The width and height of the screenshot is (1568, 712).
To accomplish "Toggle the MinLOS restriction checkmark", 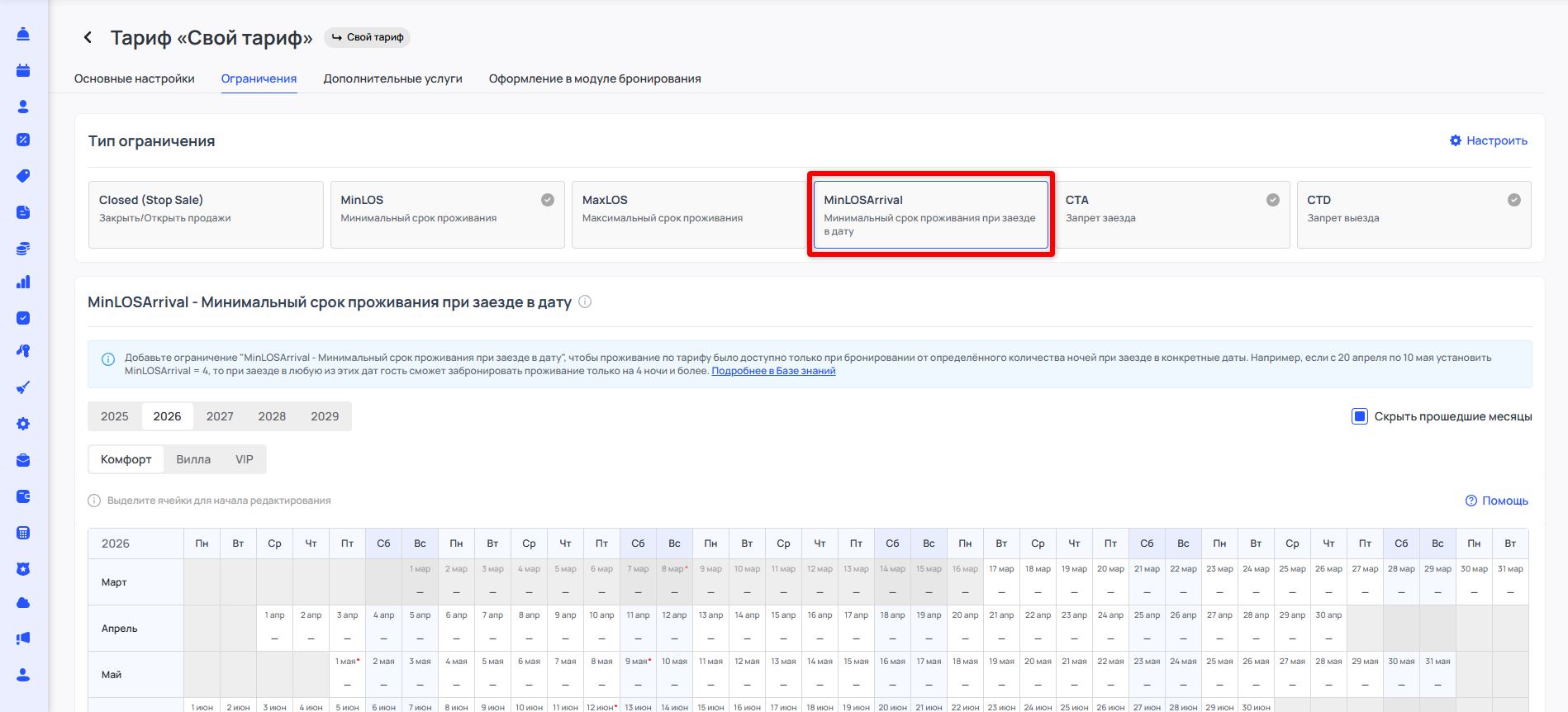I will point(547,200).
